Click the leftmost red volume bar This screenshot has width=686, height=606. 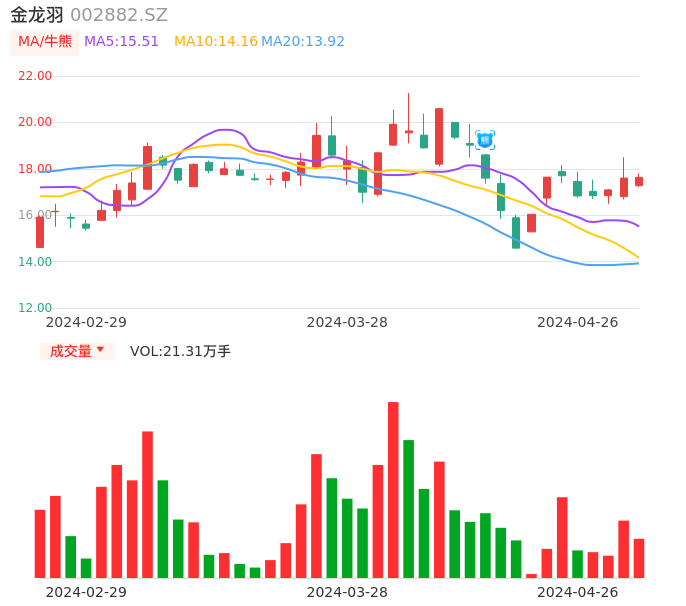[40, 543]
